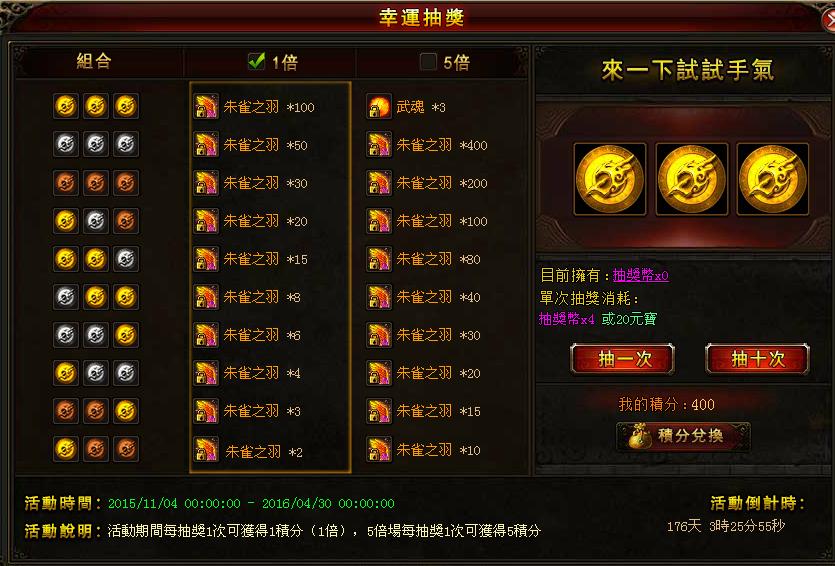This screenshot has width=835, height=566.
Task: Draw once with 抽一次 button
Action: tap(623, 359)
